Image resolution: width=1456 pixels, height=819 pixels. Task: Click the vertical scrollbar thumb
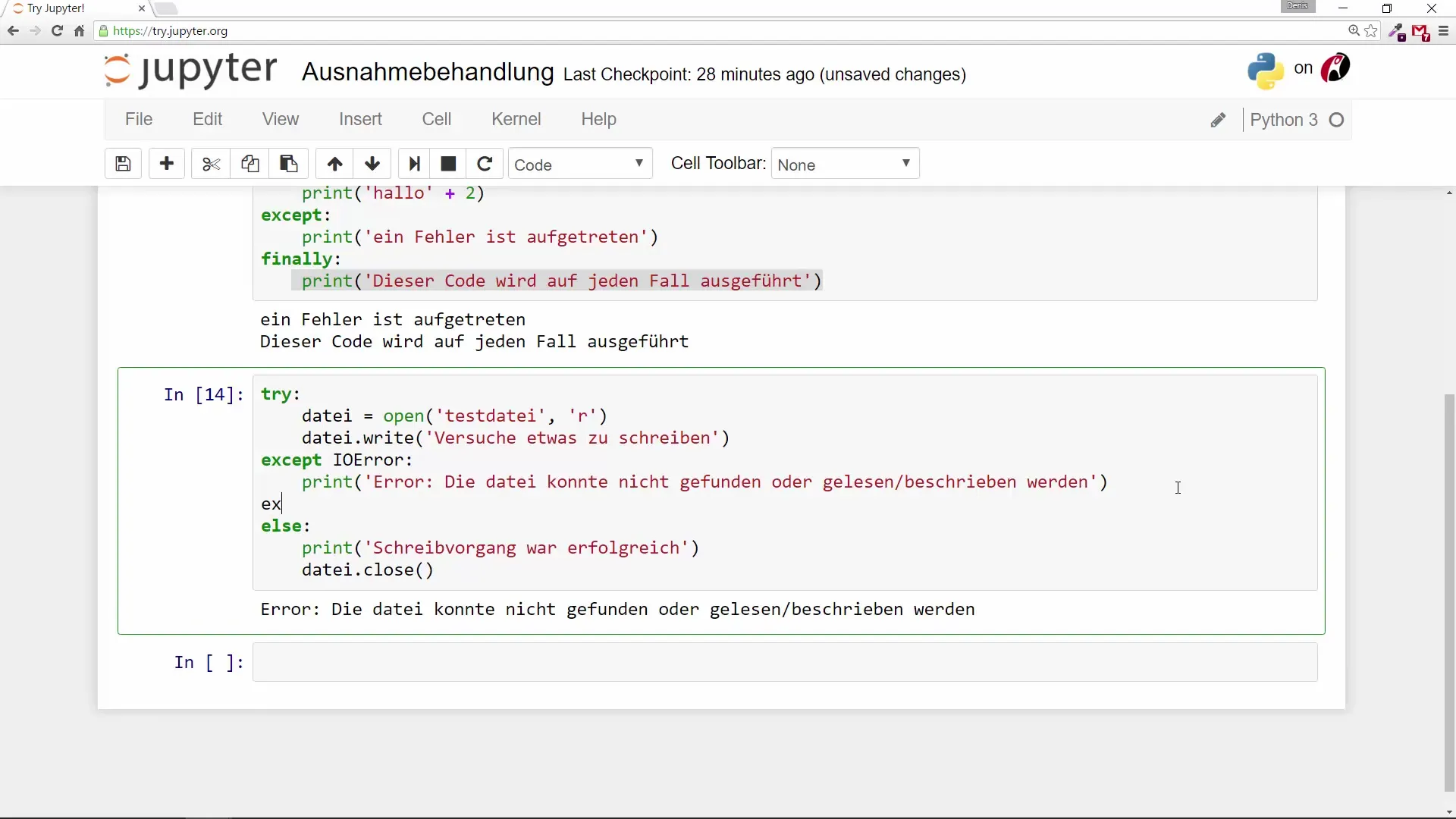click(x=1449, y=591)
